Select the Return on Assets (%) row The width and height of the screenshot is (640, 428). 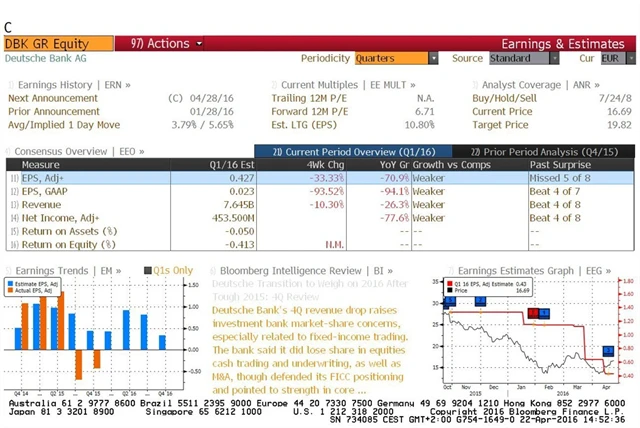320,231
